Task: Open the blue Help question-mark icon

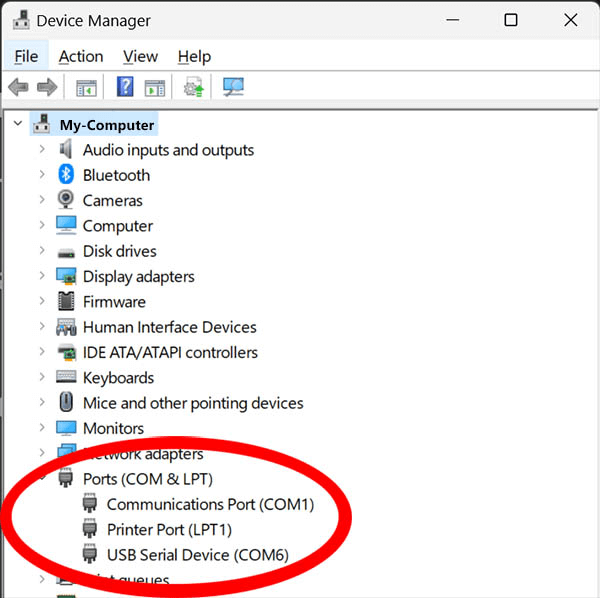Action: 125,86
